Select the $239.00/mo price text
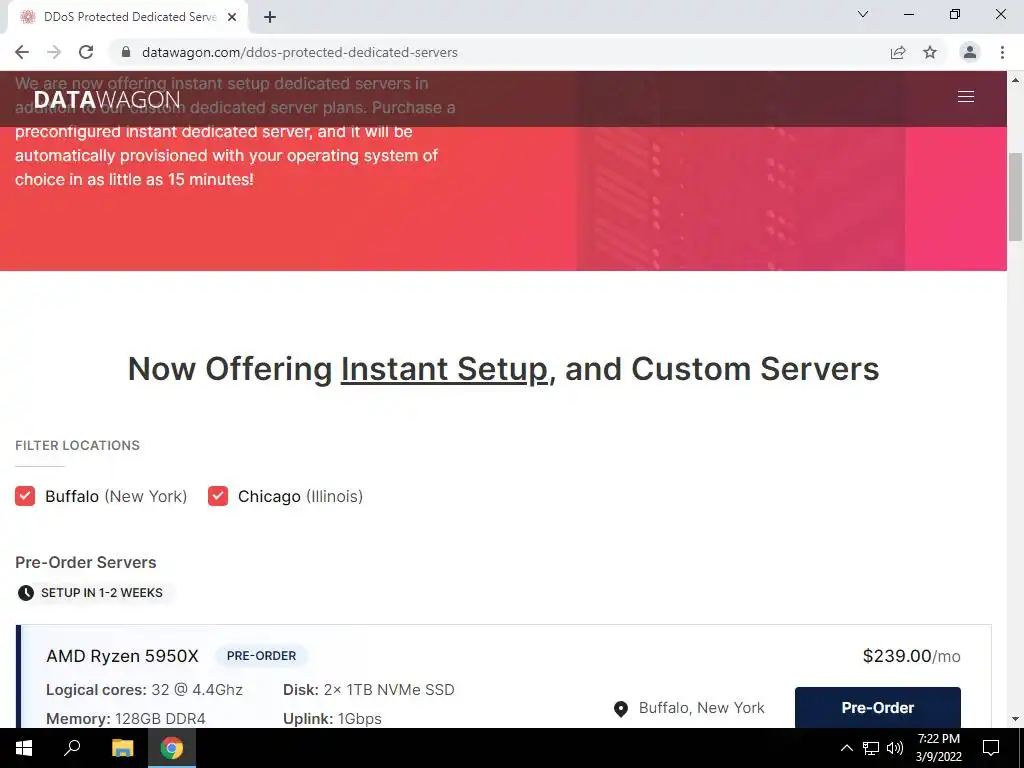The width and height of the screenshot is (1024, 768). (x=912, y=656)
